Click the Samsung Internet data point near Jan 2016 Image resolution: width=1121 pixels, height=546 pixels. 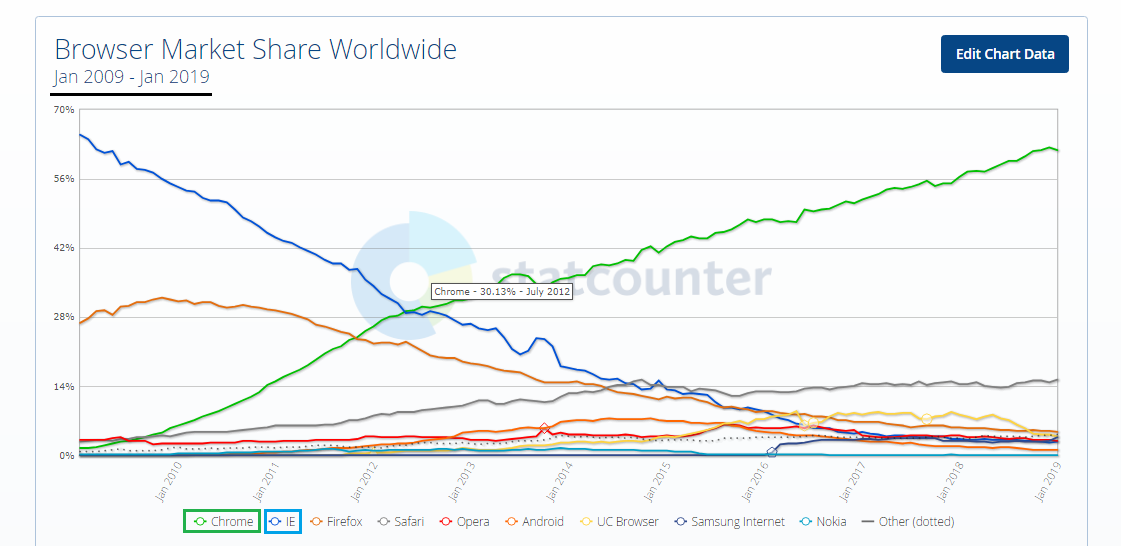(x=771, y=452)
